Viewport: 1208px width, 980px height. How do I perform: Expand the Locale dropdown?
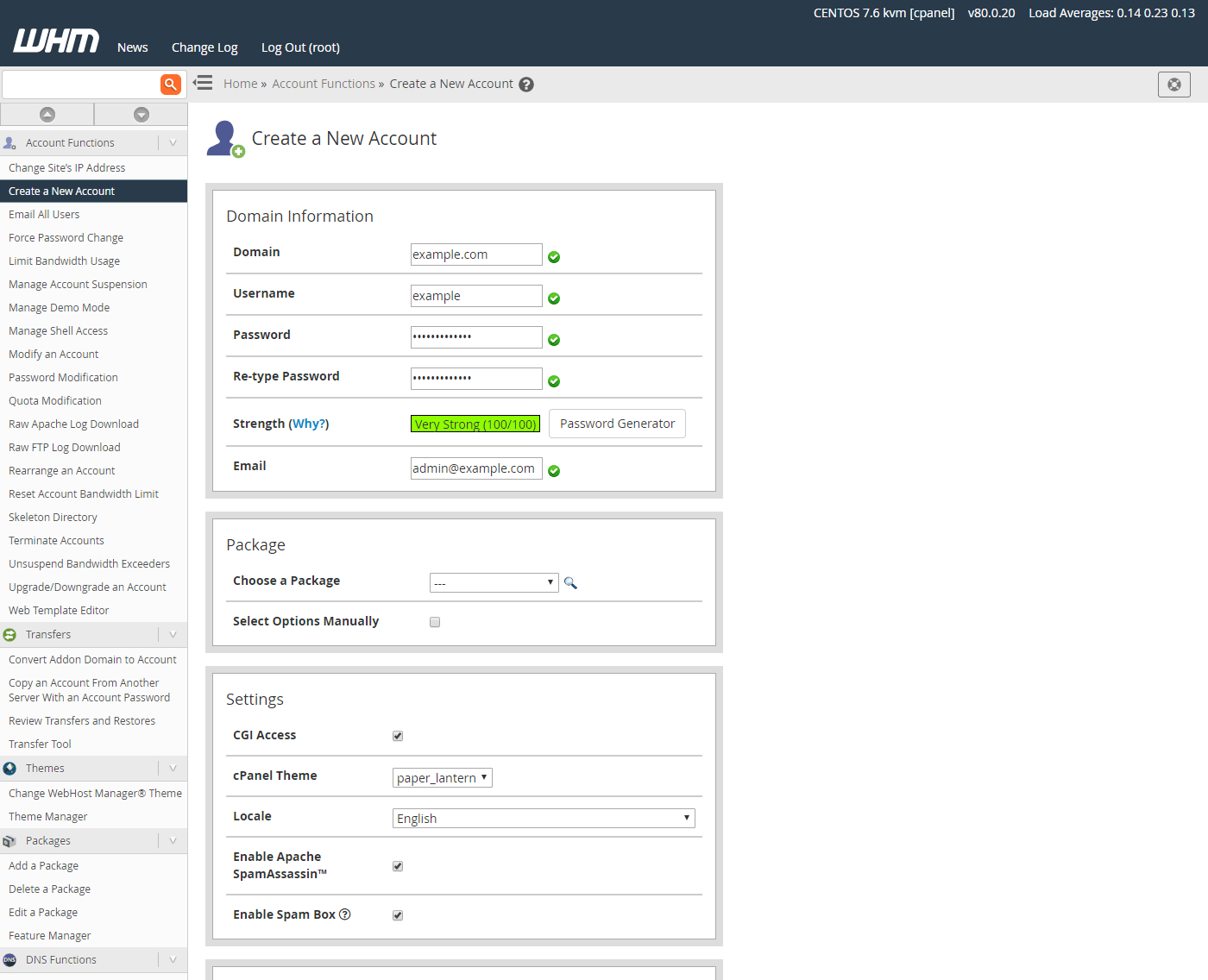[x=544, y=818]
